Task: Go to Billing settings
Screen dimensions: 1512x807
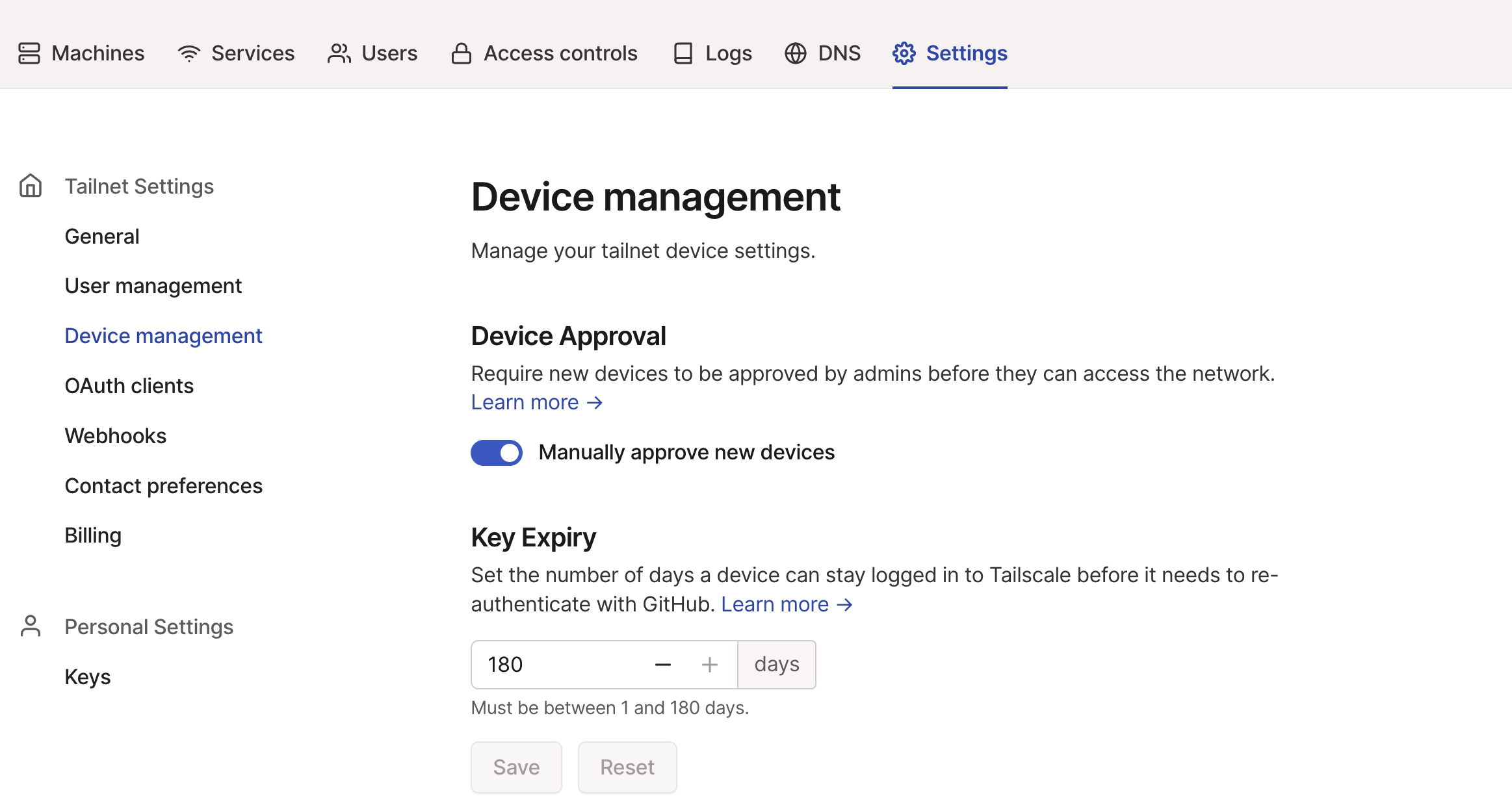Action: pos(94,535)
